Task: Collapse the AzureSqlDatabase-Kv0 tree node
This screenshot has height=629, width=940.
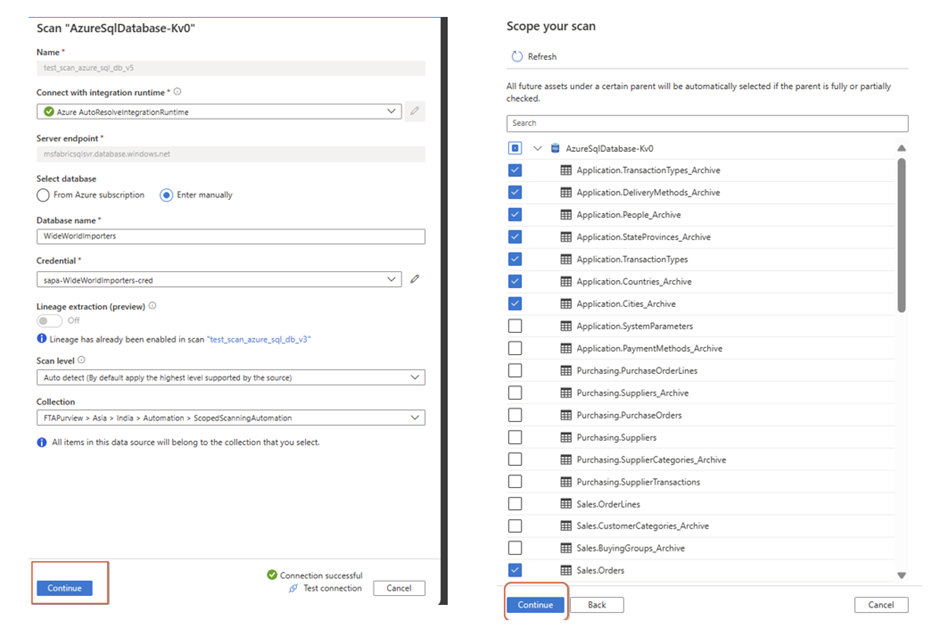Action: pyautogui.click(x=537, y=147)
